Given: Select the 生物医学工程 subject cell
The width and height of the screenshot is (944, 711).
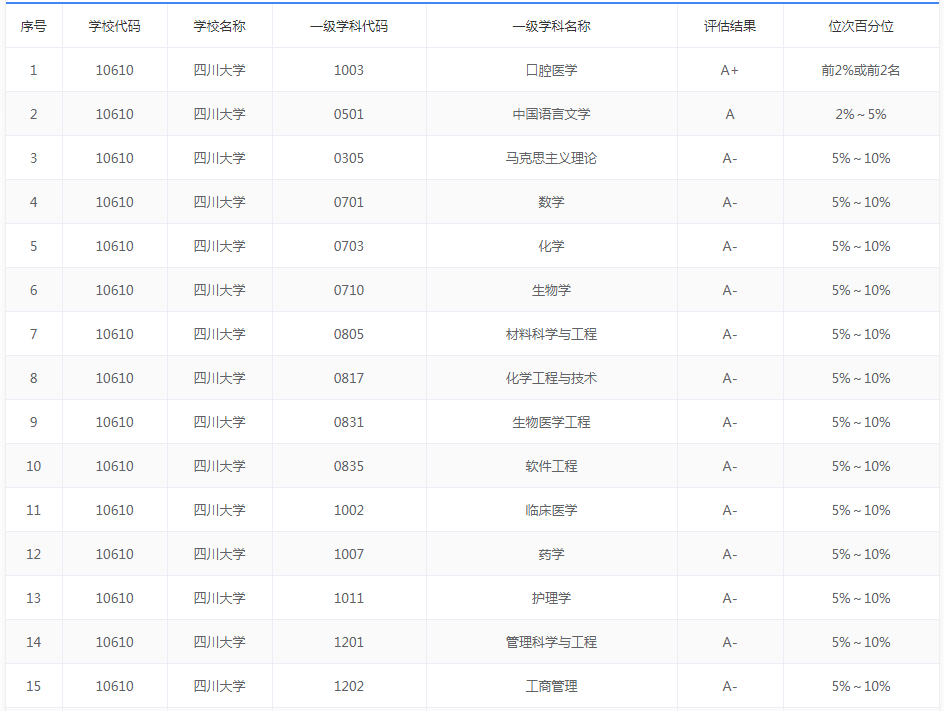Looking at the screenshot, I should coord(551,421).
